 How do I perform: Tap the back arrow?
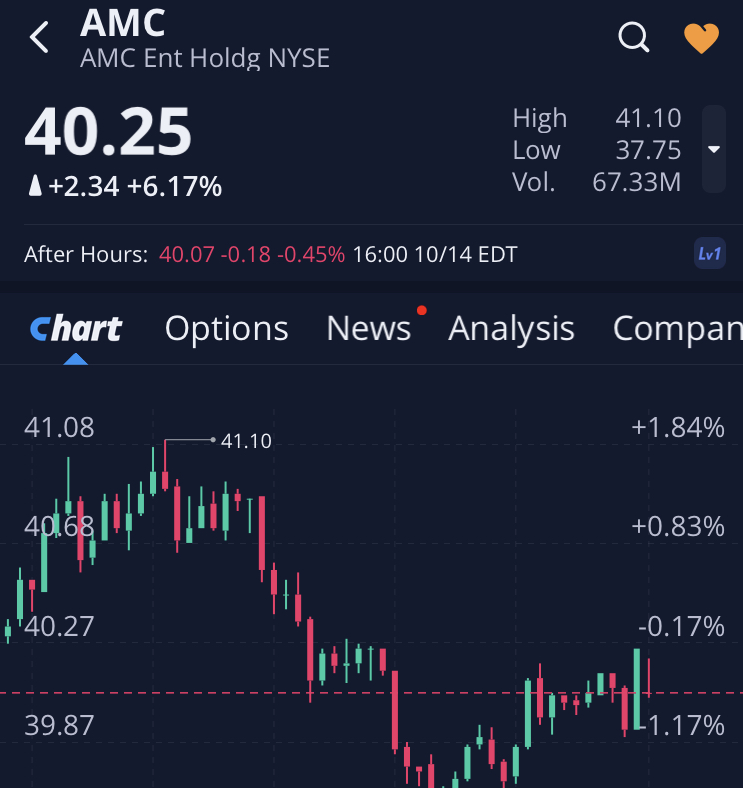pos(39,38)
